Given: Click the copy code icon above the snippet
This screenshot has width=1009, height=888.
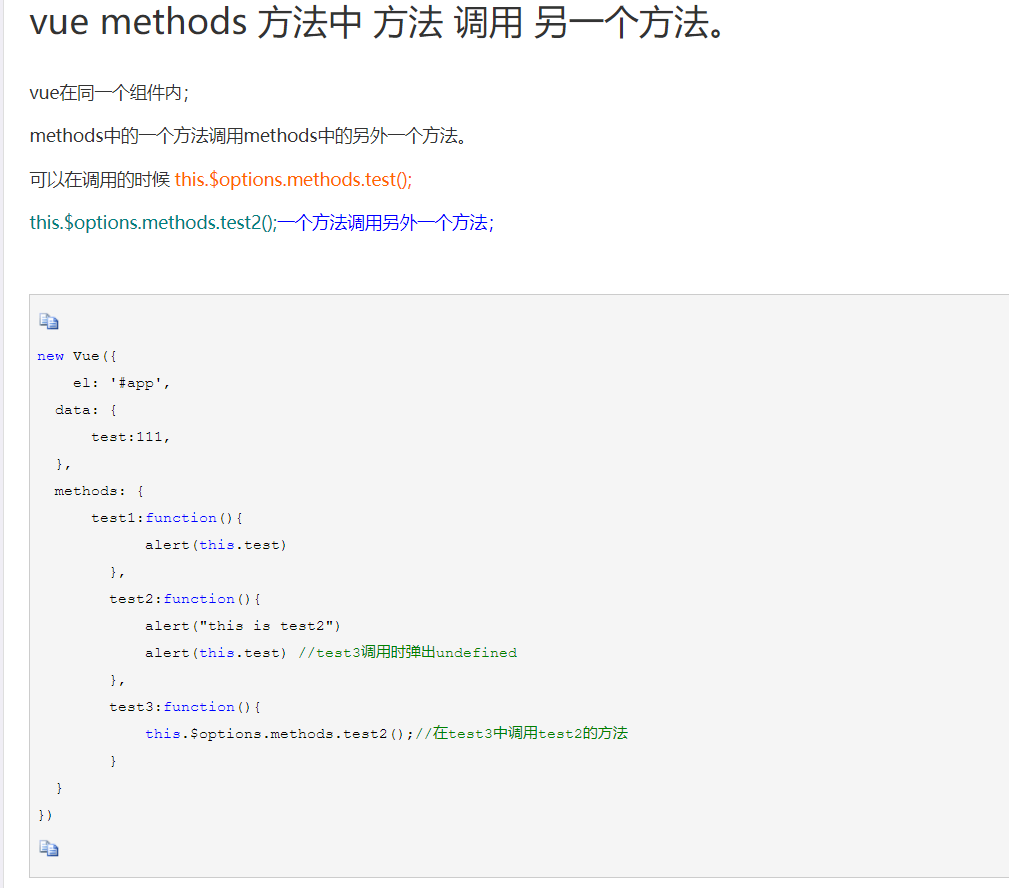Looking at the screenshot, I should 48,320.
